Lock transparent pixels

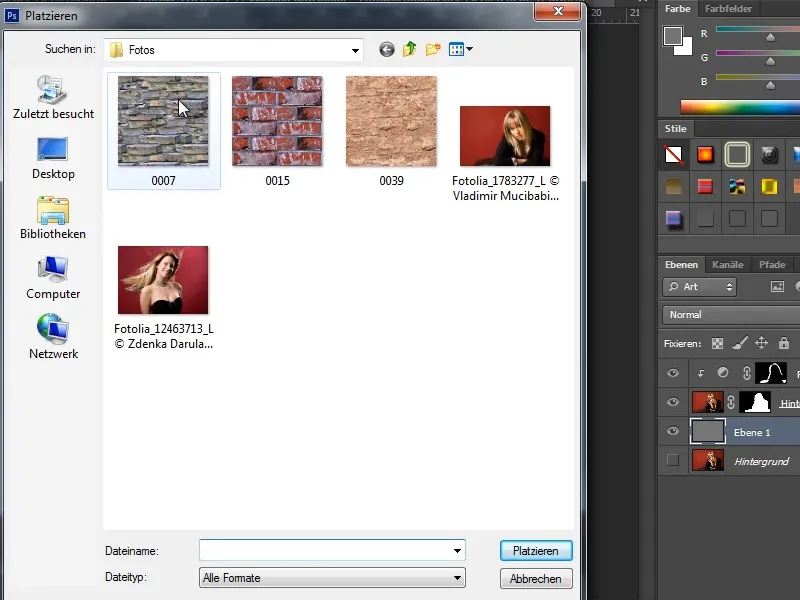(x=717, y=343)
